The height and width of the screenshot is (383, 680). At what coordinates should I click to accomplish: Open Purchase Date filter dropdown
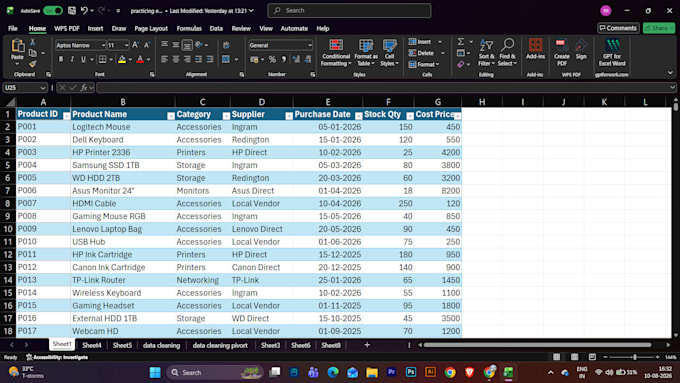[x=358, y=116]
